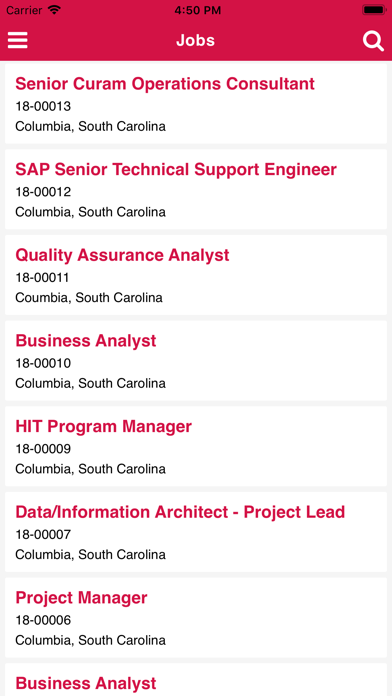Tap the status bar clock
The image size is (392, 696).
click(x=197, y=10)
